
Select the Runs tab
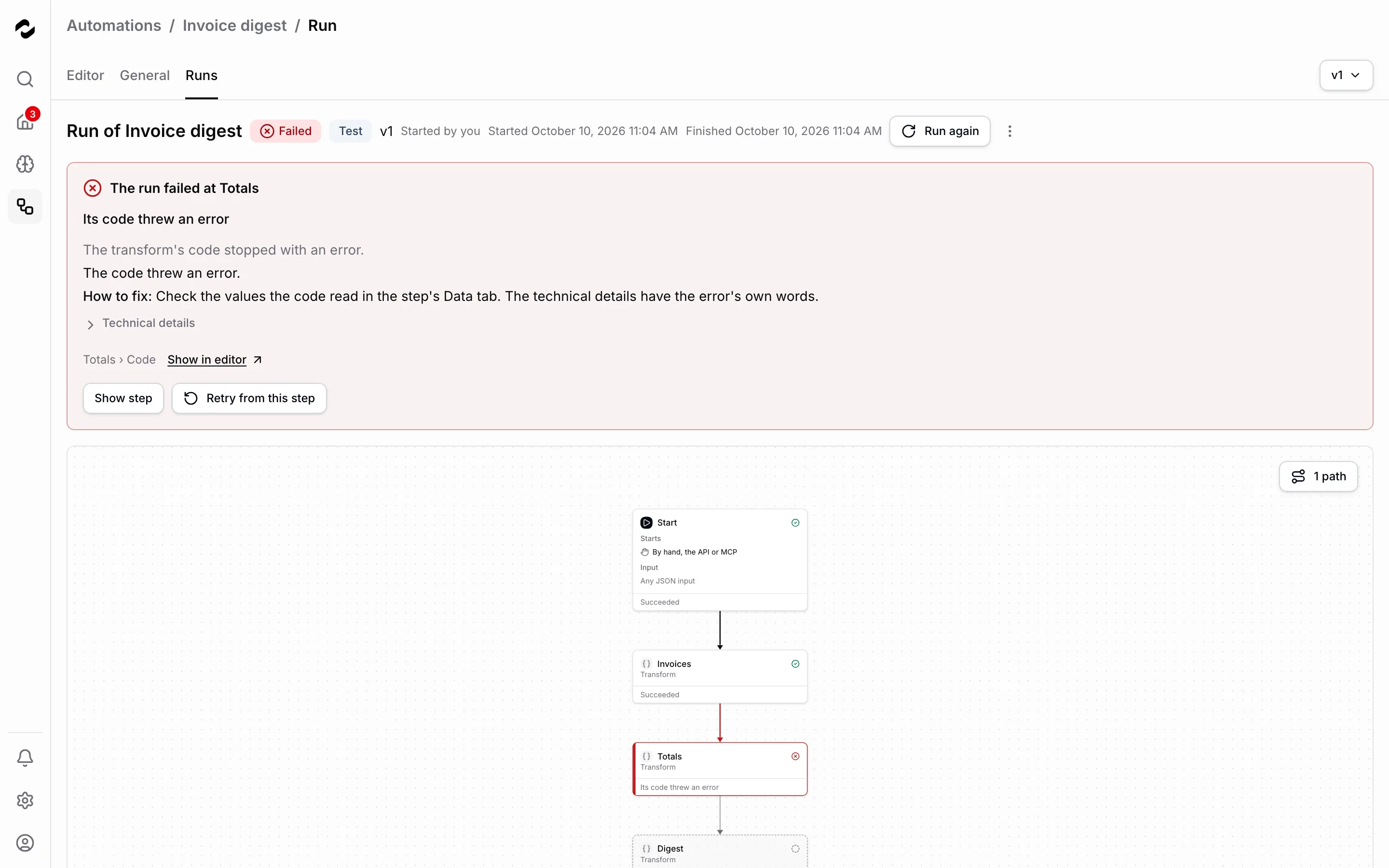tap(202, 75)
